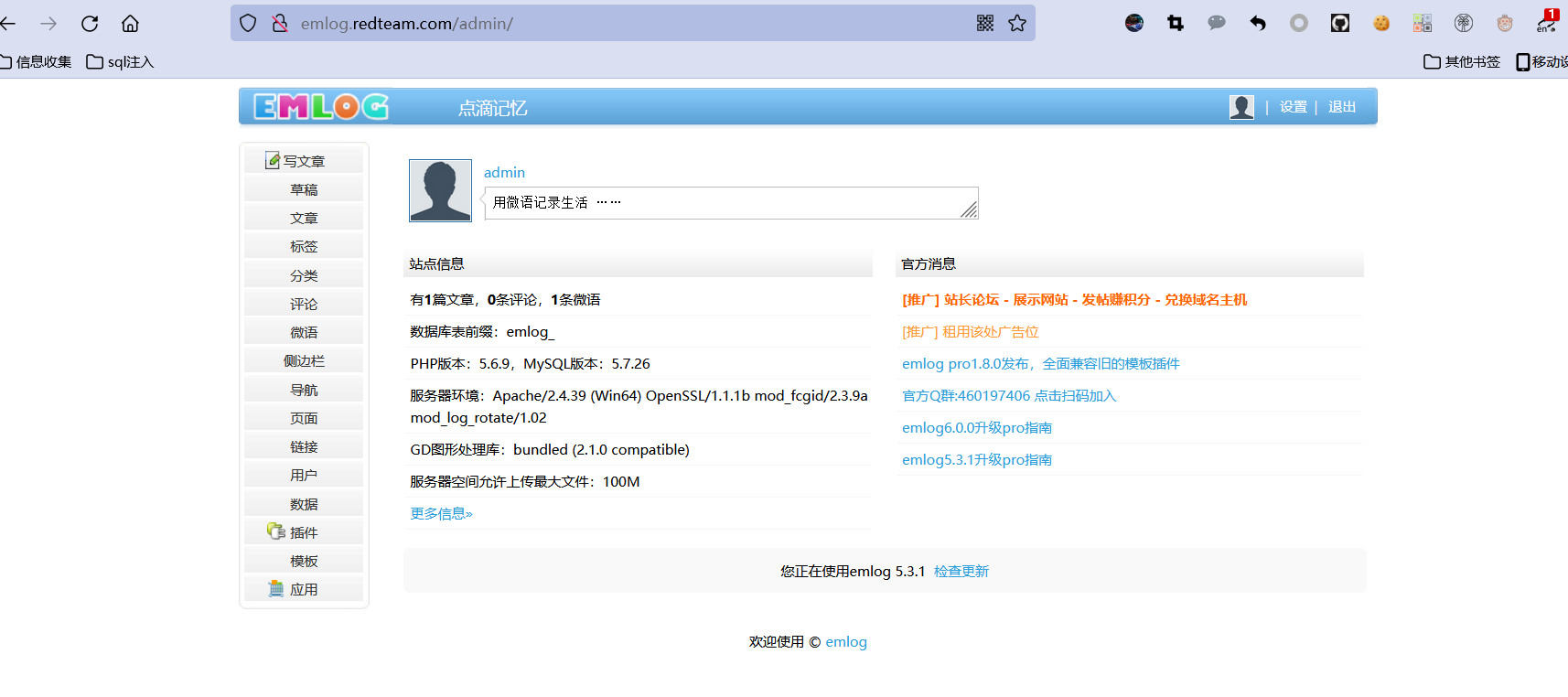Focus the 用微语记录生活 text box
The height and width of the screenshot is (697, 1568).
pyautogui.click(x=731, y=203)
